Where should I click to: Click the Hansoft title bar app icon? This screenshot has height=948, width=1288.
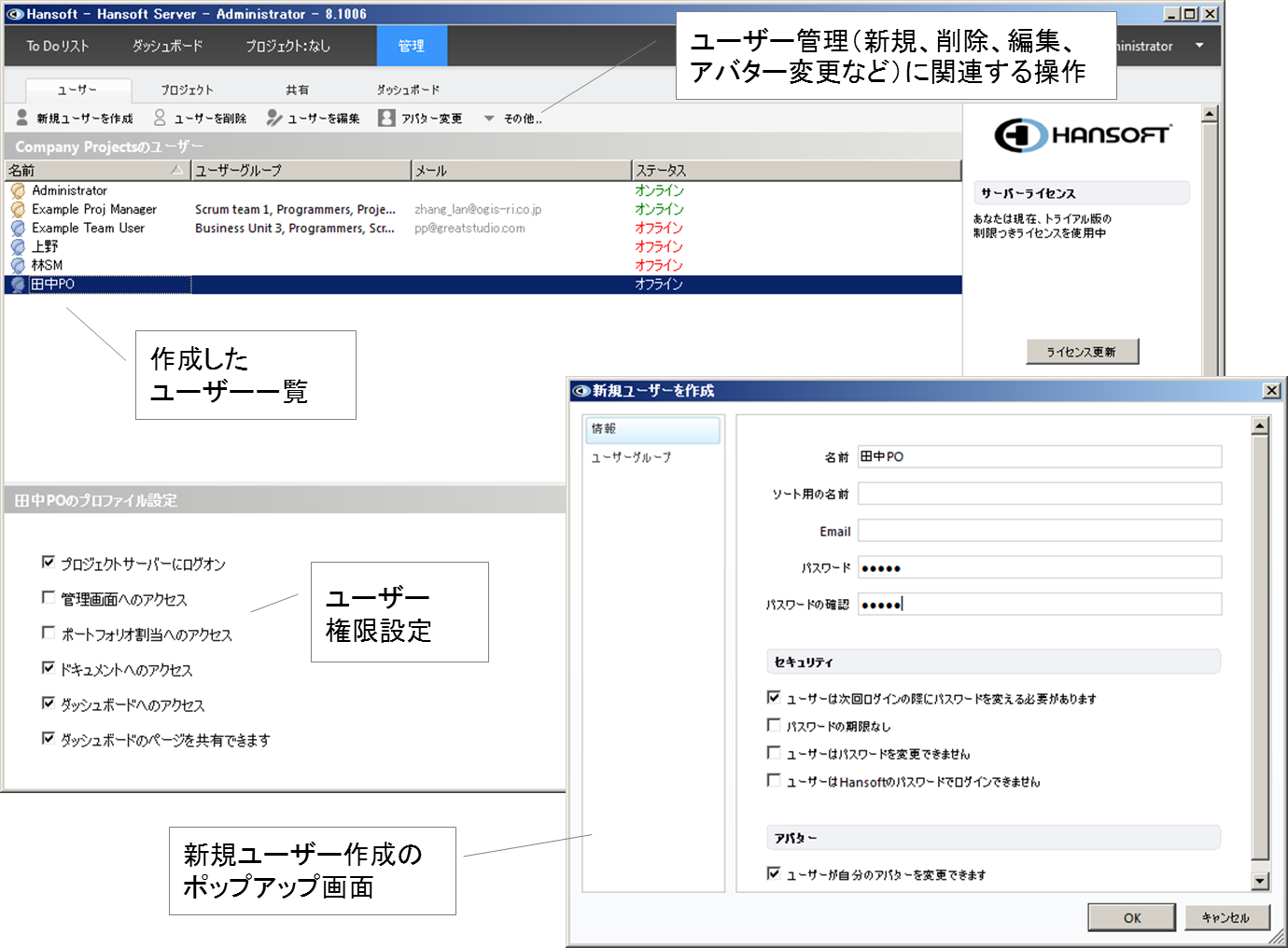click(15, 14)
